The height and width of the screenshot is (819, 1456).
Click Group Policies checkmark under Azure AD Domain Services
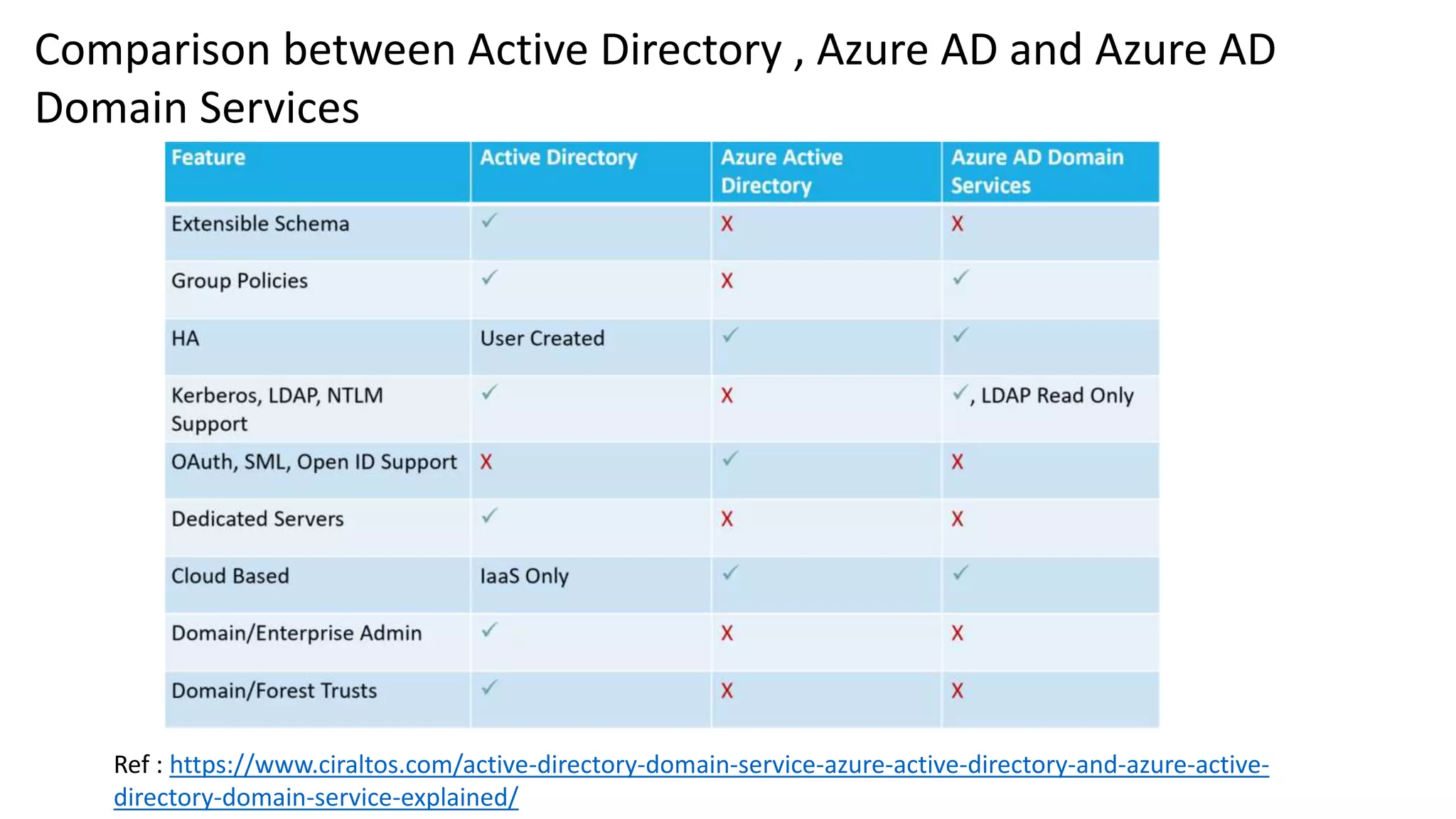coord(960,277)
